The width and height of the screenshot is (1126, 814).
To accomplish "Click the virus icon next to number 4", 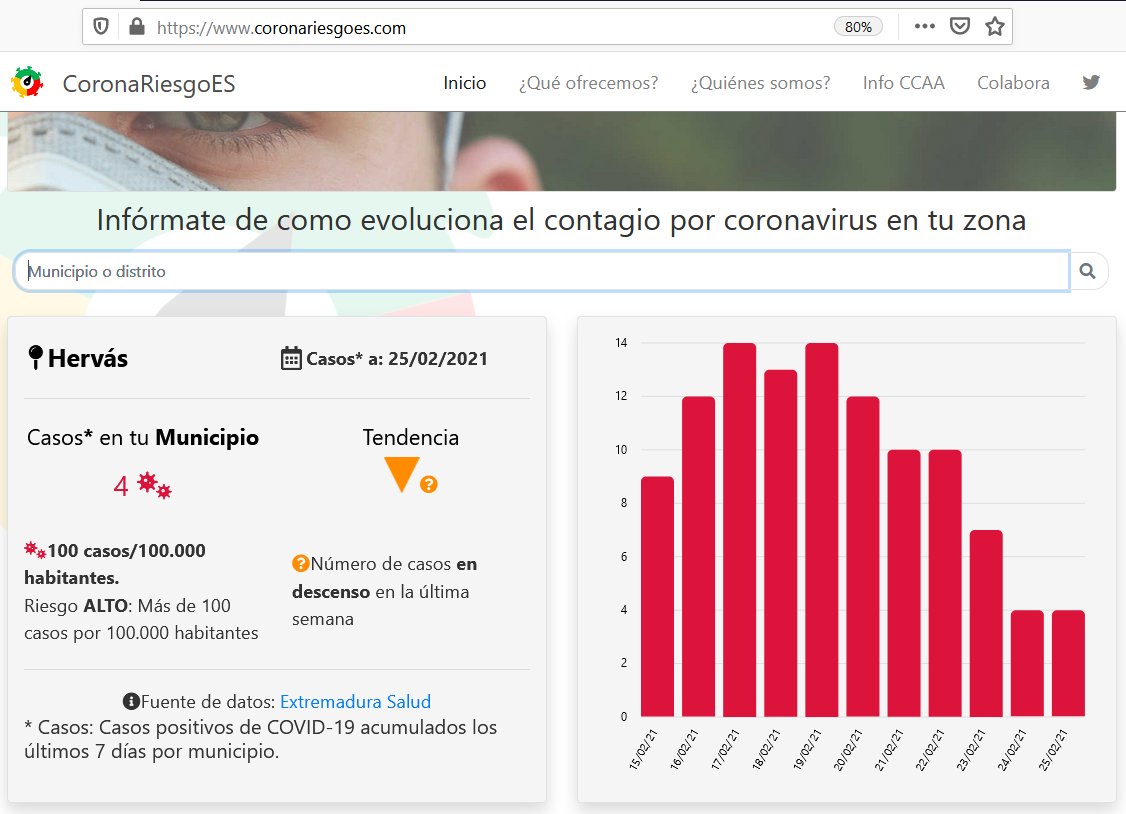I will click(154, 485).
